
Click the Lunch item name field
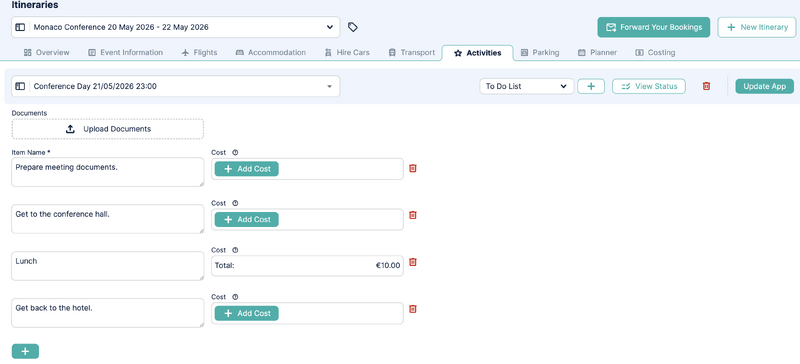click(x=108, y=266)
